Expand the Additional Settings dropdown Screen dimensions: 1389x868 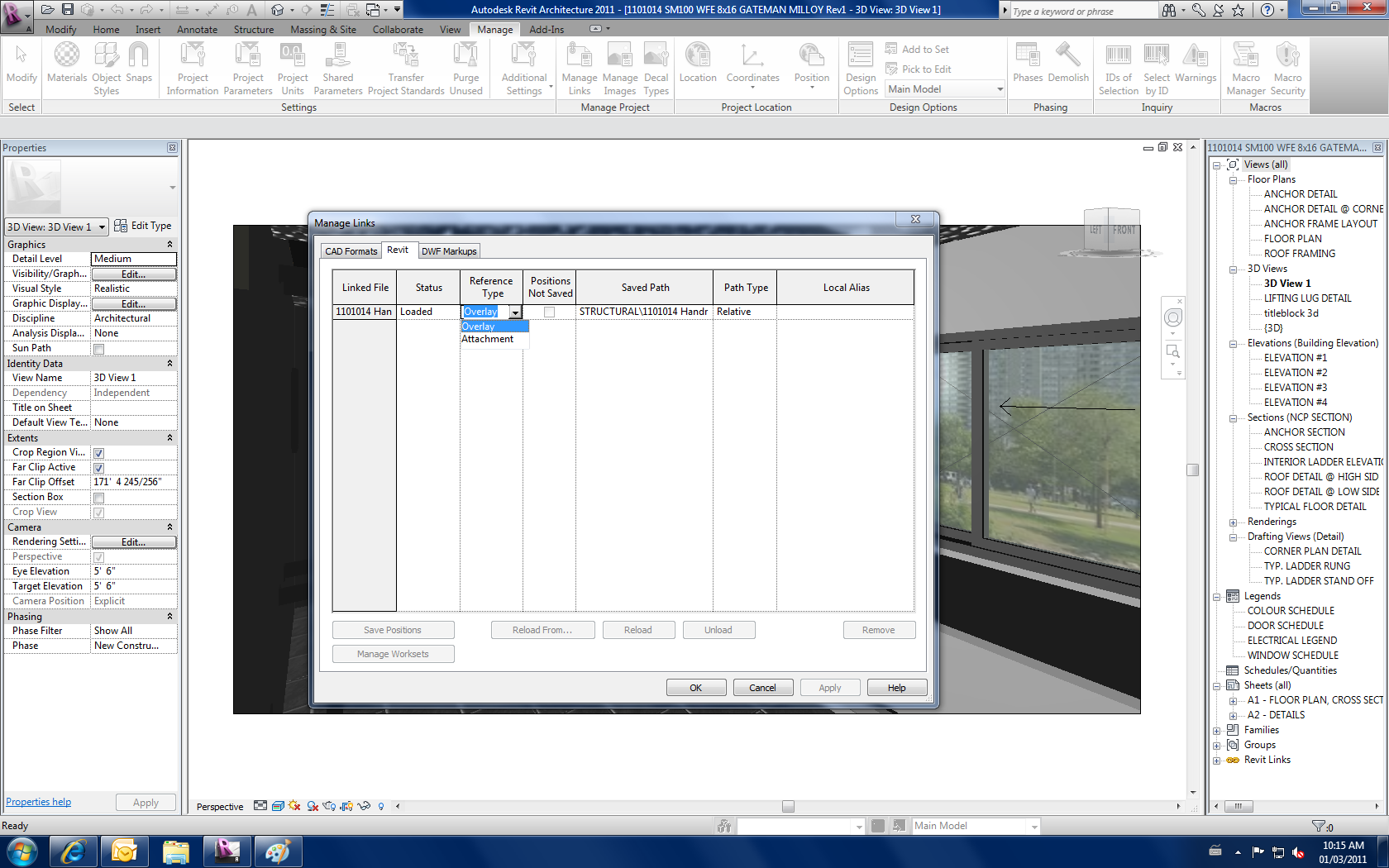click(525, 69)
